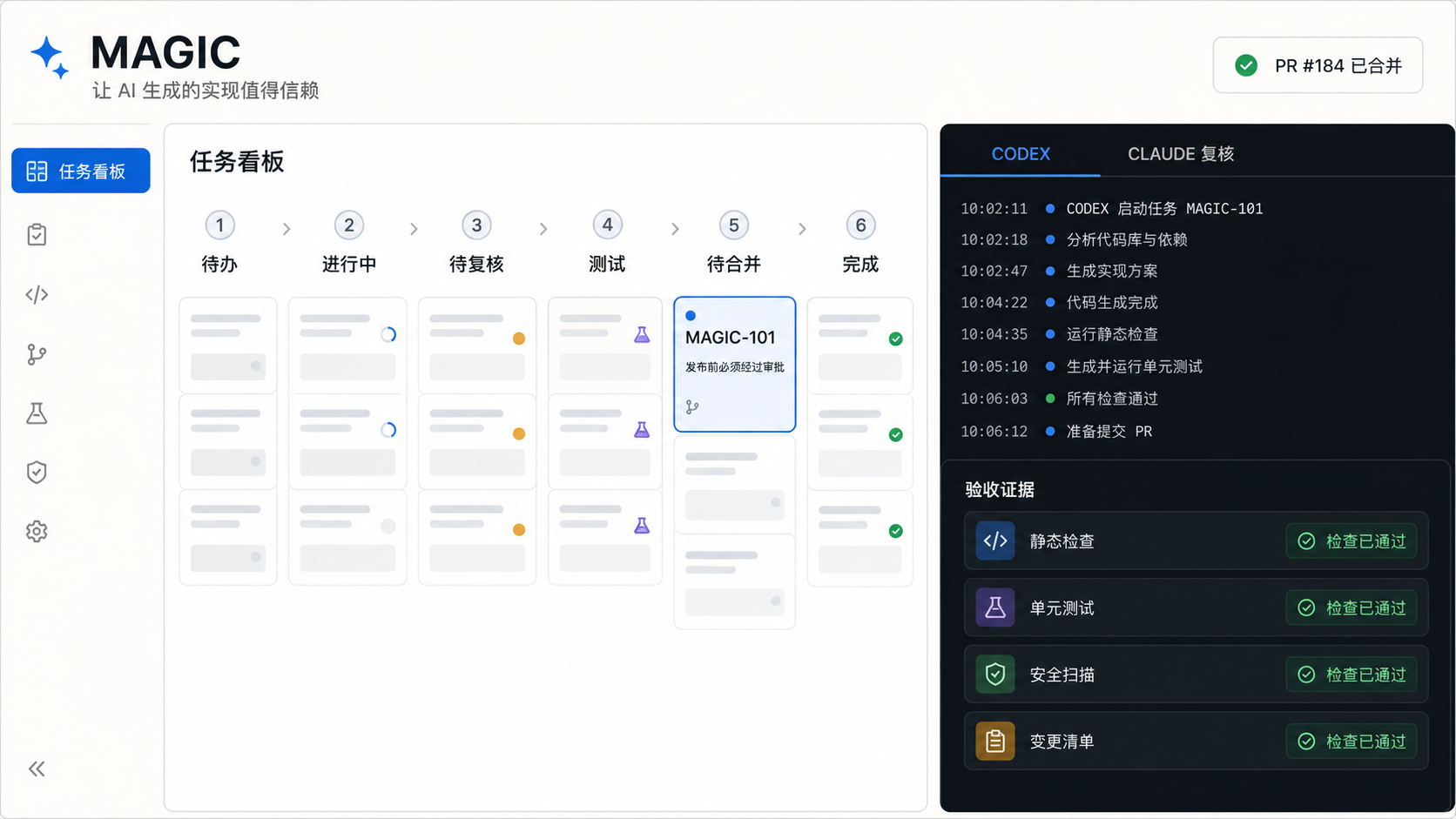Select the CODEX tab
The height and width of the screenshot is (819, 1456).
[1021, 154]
